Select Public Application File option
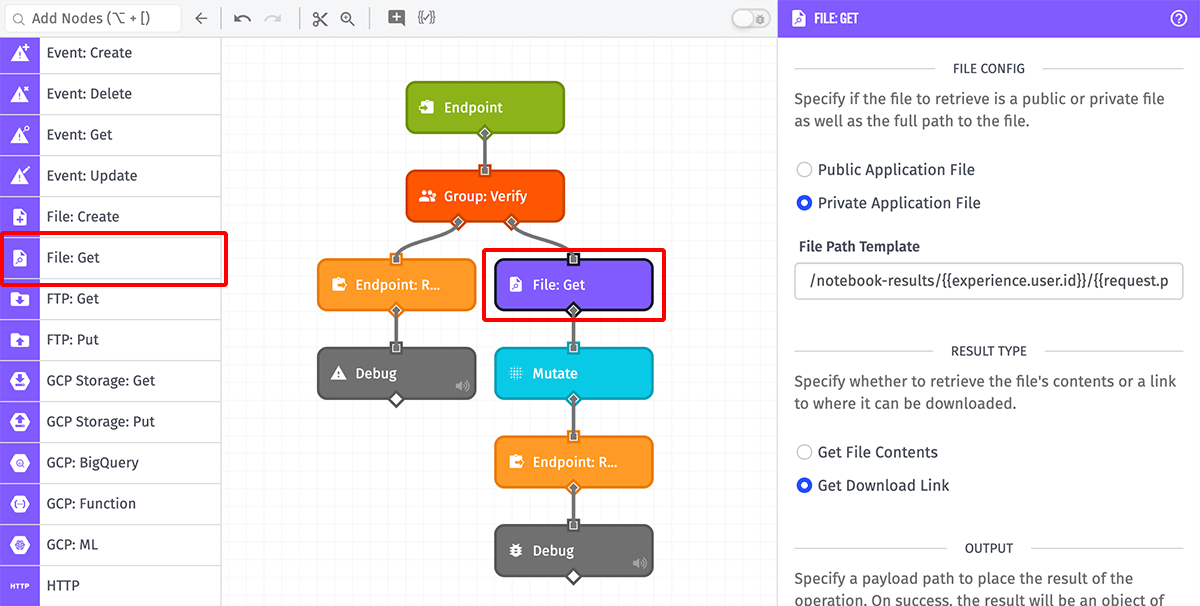 coord(804,169)
